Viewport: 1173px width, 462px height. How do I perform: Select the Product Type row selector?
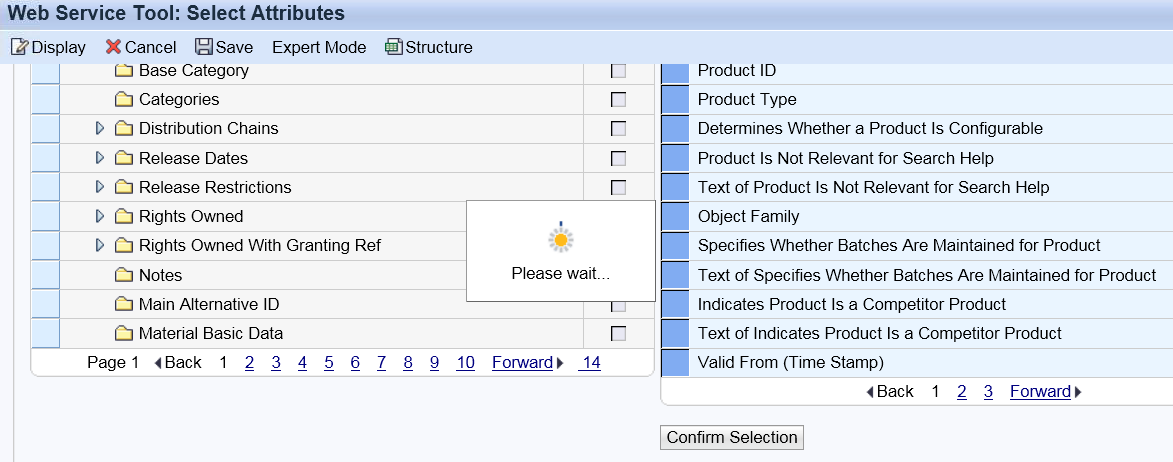676,99
